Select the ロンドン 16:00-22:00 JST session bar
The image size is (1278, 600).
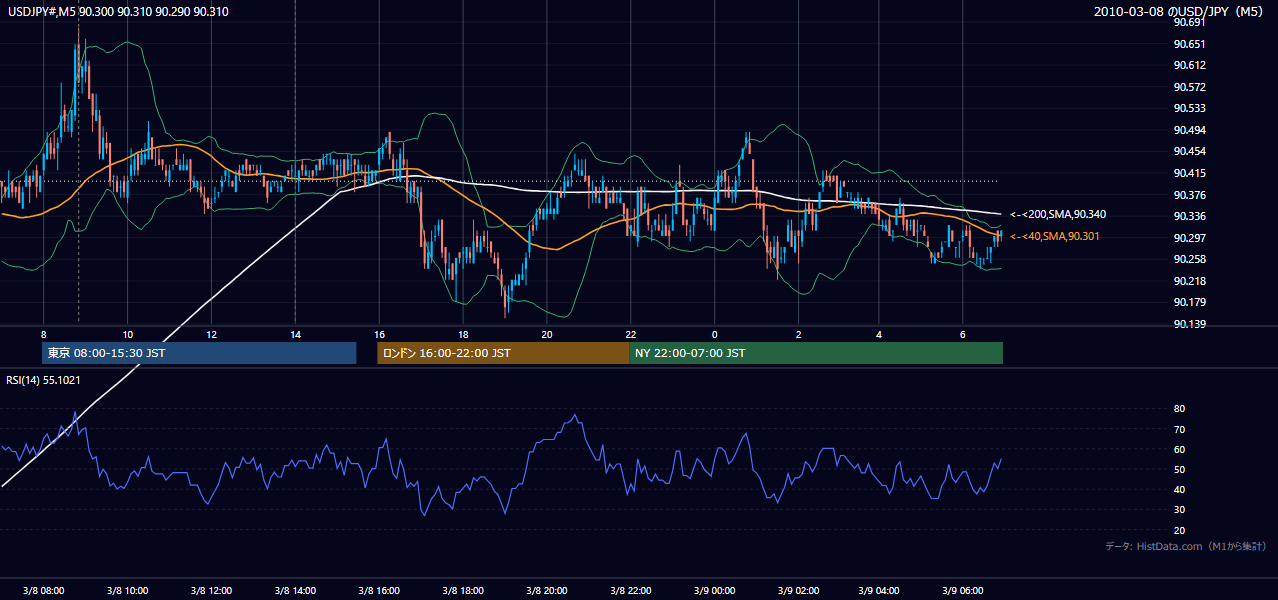point(503,353)
